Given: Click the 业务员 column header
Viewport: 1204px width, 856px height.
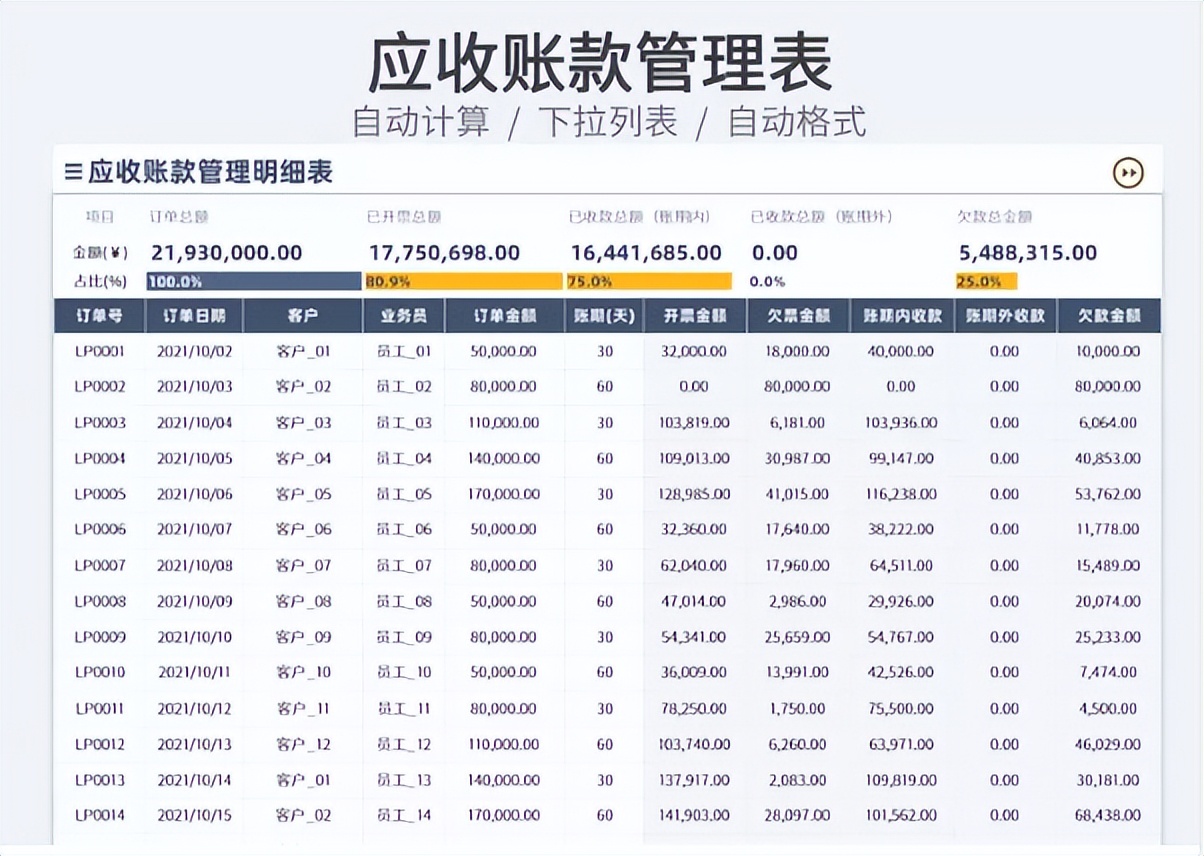Looking at the screenshot, I should point(406,314).
